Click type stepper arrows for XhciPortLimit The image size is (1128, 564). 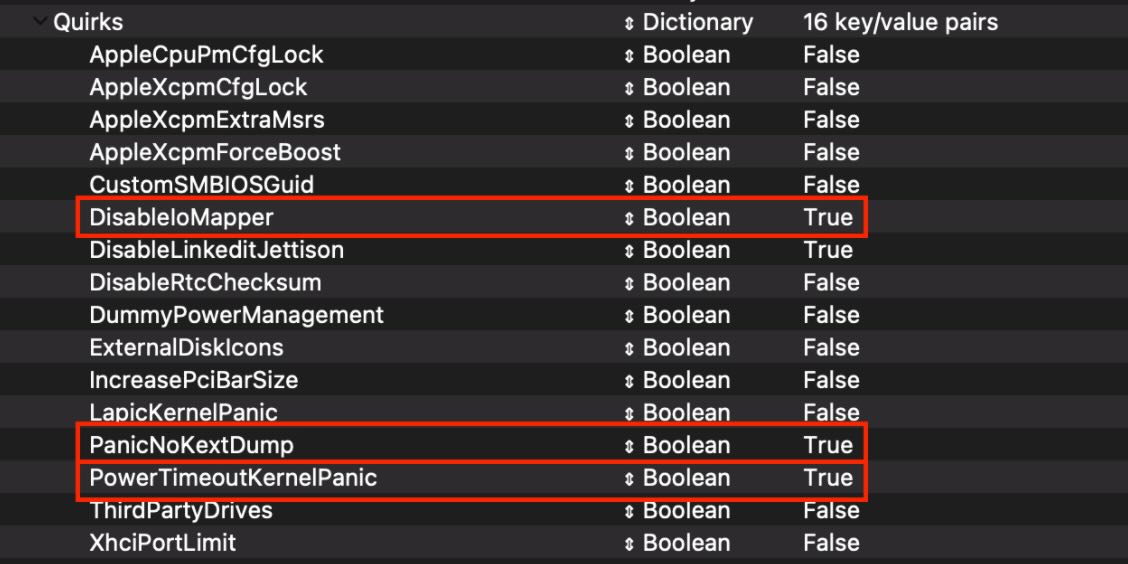629,542
